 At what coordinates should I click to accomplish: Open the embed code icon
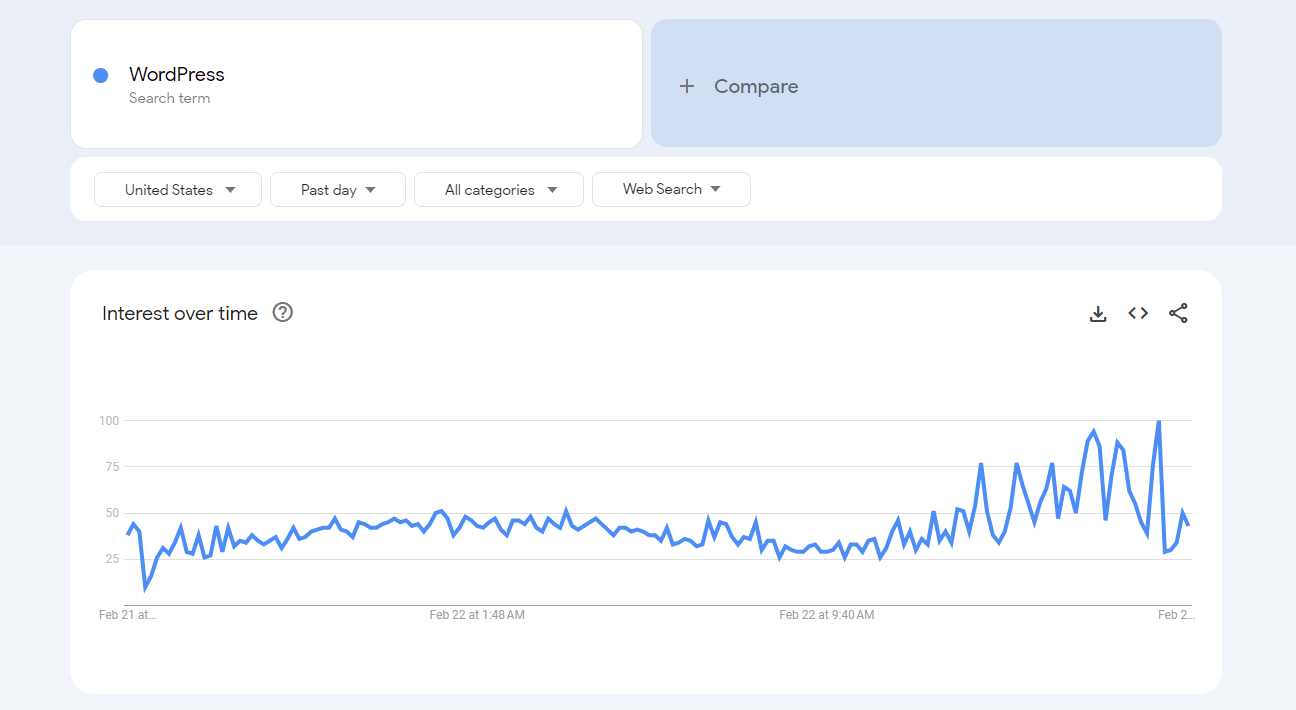click(1138, 313)
